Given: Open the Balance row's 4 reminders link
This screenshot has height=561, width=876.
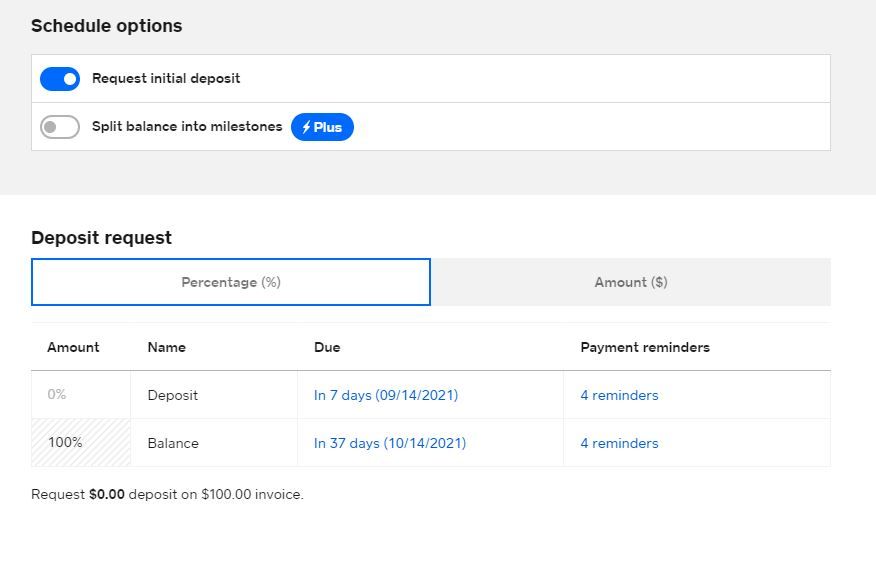Looking at the screenshot, I should 619,443.
